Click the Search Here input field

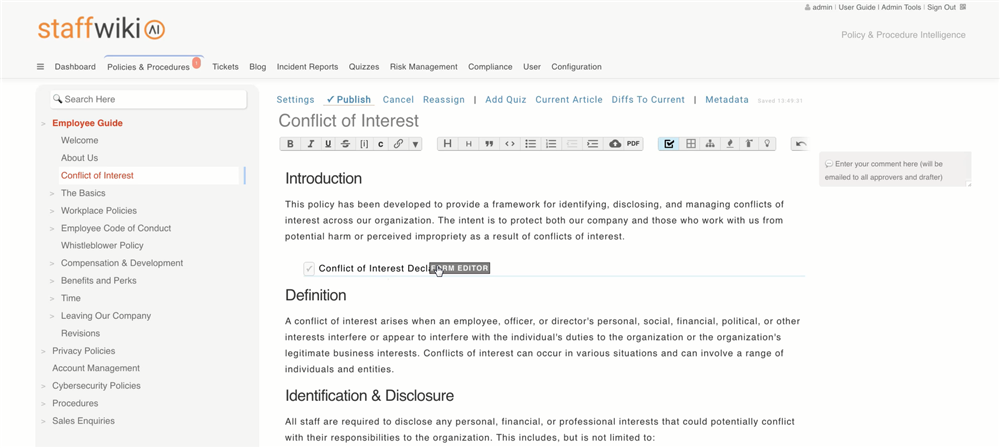[150, 99]
